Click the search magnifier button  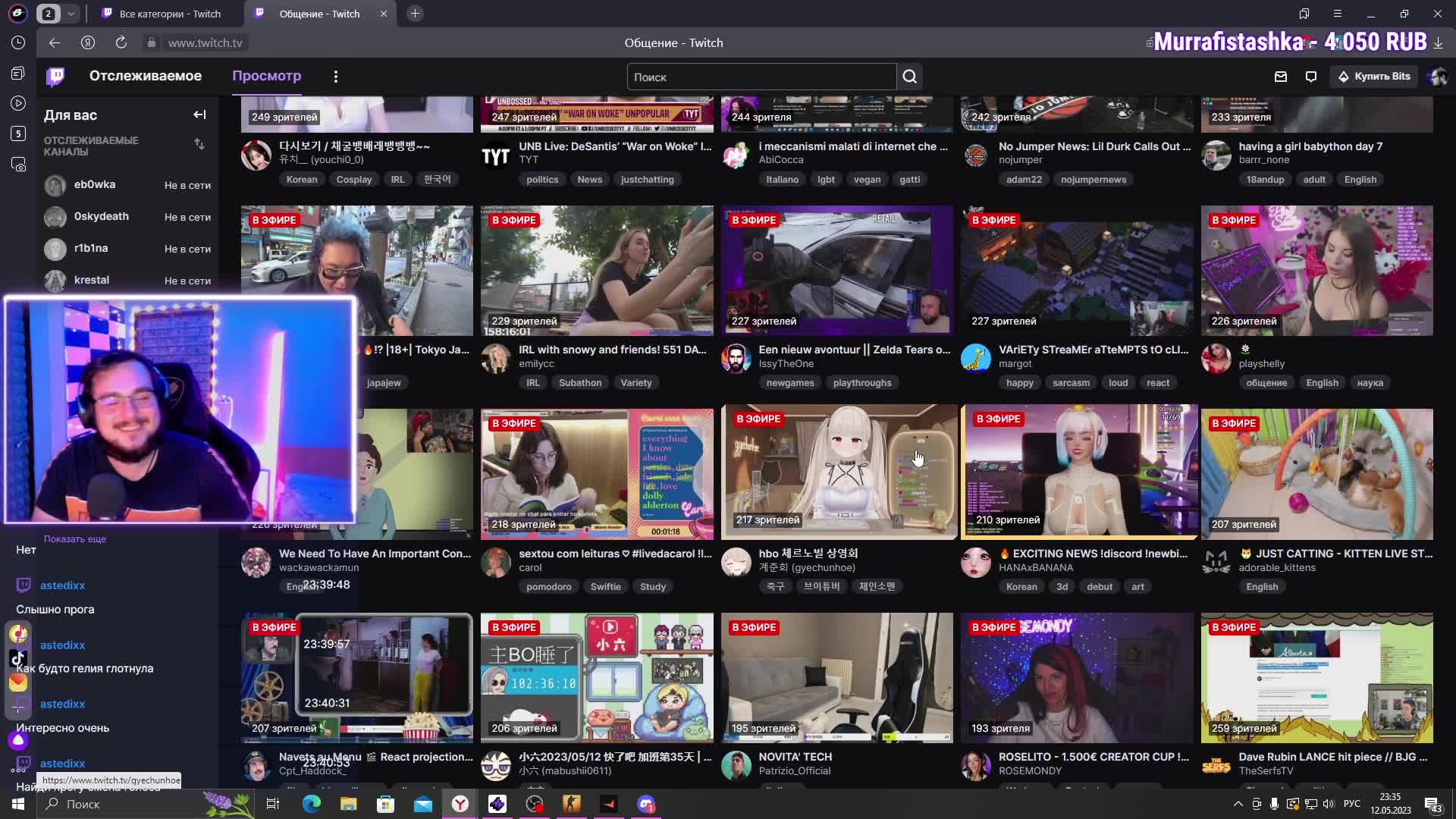909,77
